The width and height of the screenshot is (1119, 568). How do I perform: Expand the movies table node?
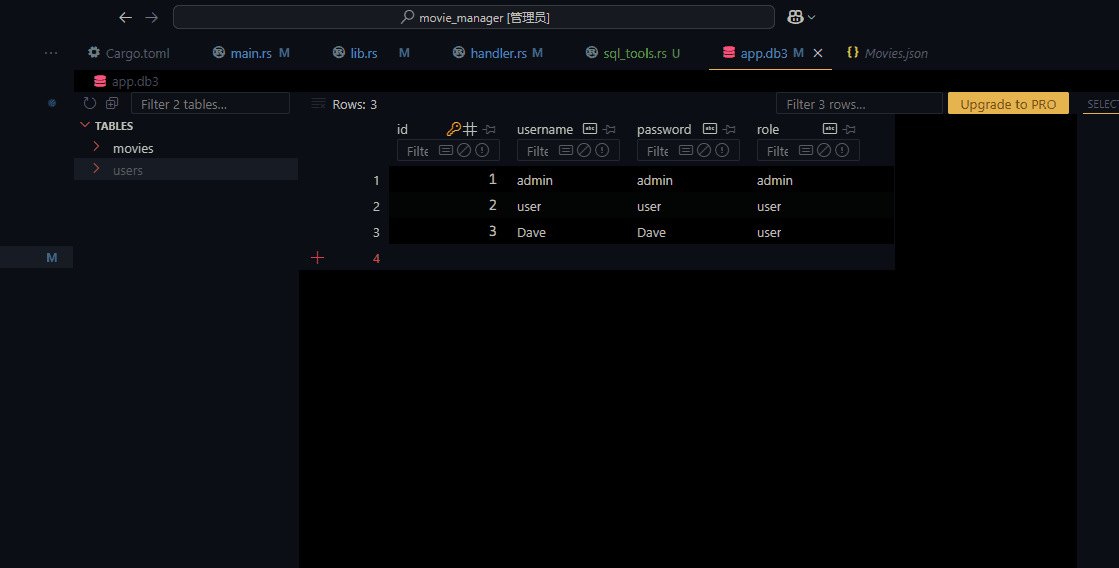[x=97, y=148]
